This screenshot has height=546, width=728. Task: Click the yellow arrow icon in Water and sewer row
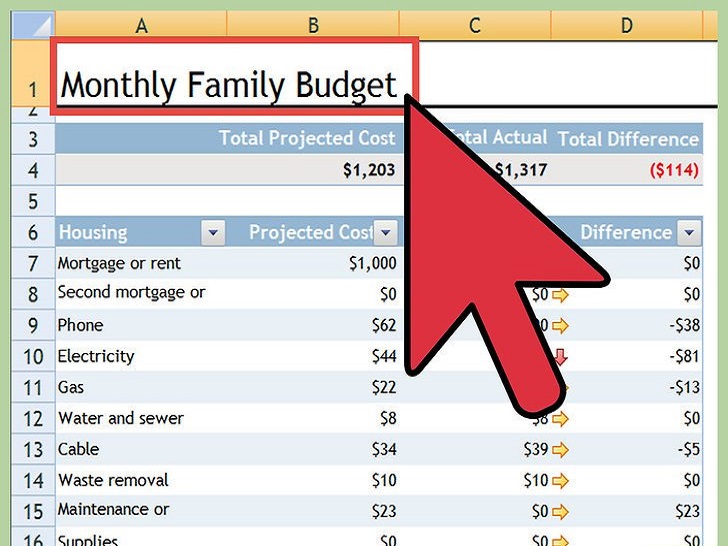point(559,418)
